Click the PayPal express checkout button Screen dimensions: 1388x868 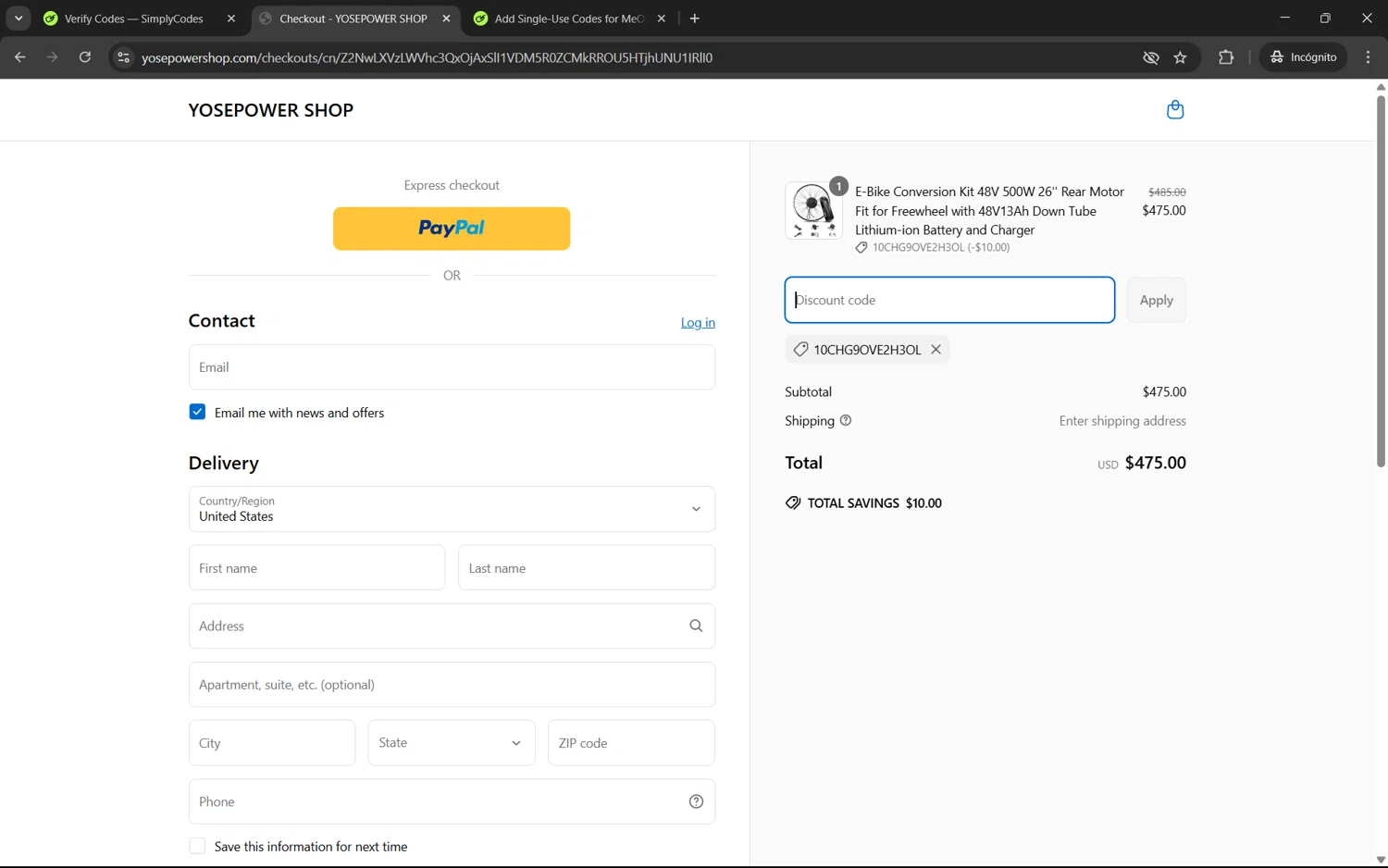pyautogui.click(x=452, y=229)
